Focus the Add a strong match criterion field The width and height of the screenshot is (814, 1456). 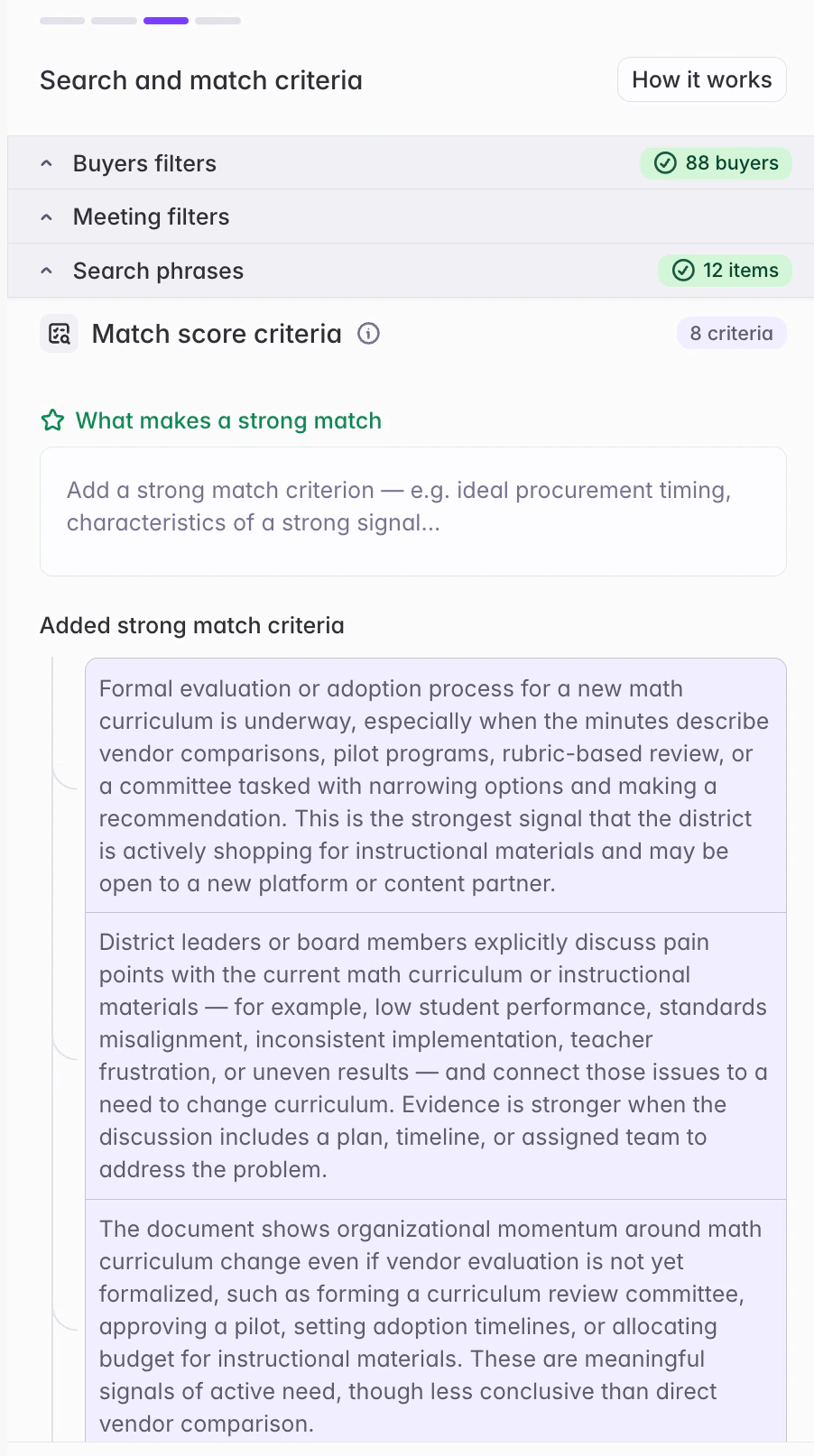pyautogui.click(x=413, y=511)
